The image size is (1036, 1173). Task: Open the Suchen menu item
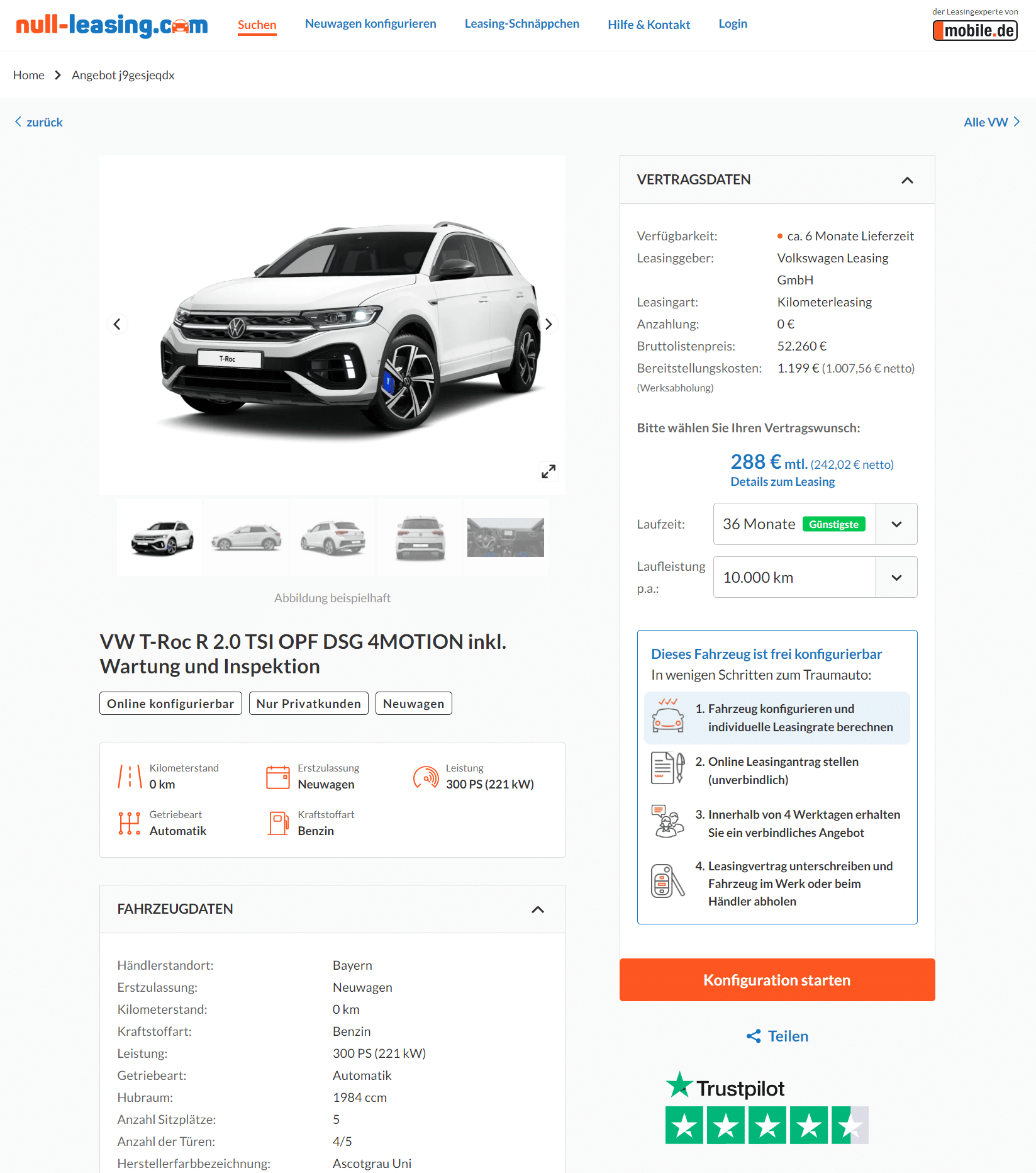point(257,25)
